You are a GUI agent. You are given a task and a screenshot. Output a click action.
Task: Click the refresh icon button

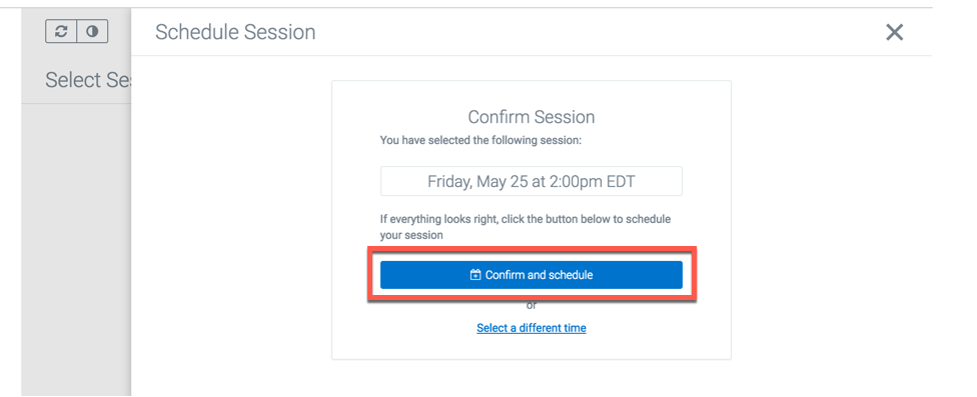tap(61, 31)
